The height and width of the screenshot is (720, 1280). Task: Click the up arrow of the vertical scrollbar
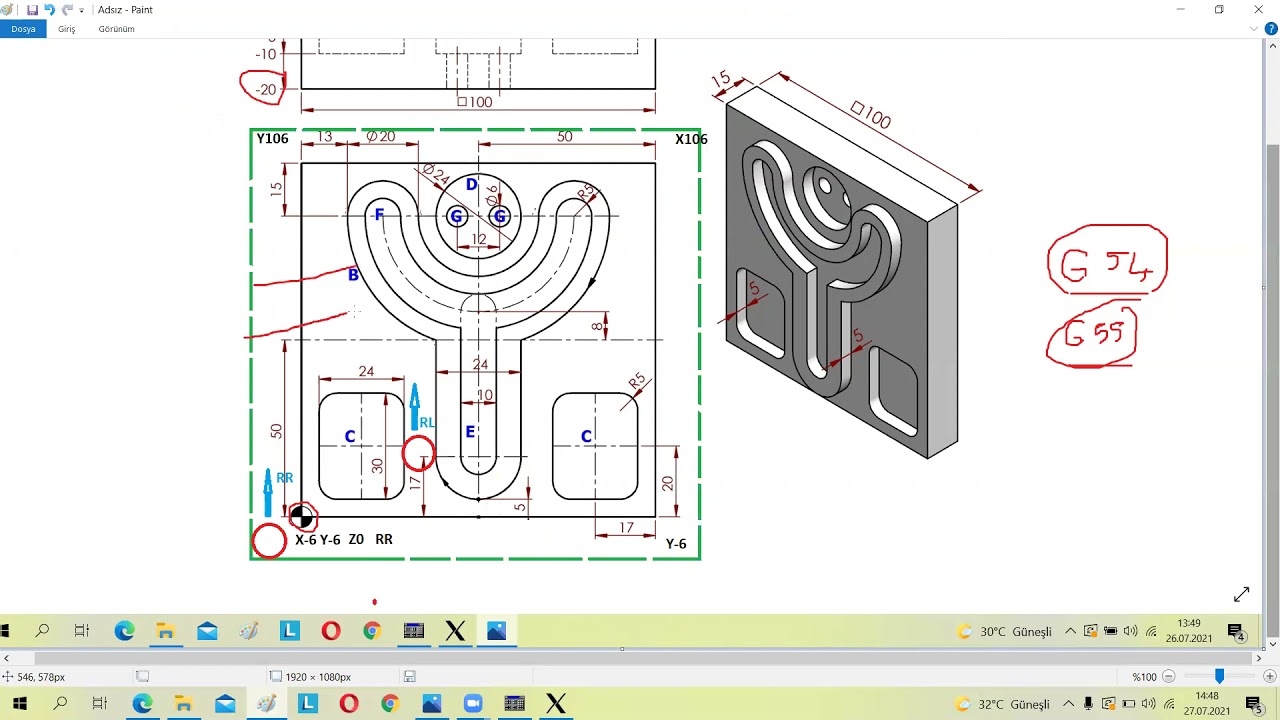(x=1273, y=45)
